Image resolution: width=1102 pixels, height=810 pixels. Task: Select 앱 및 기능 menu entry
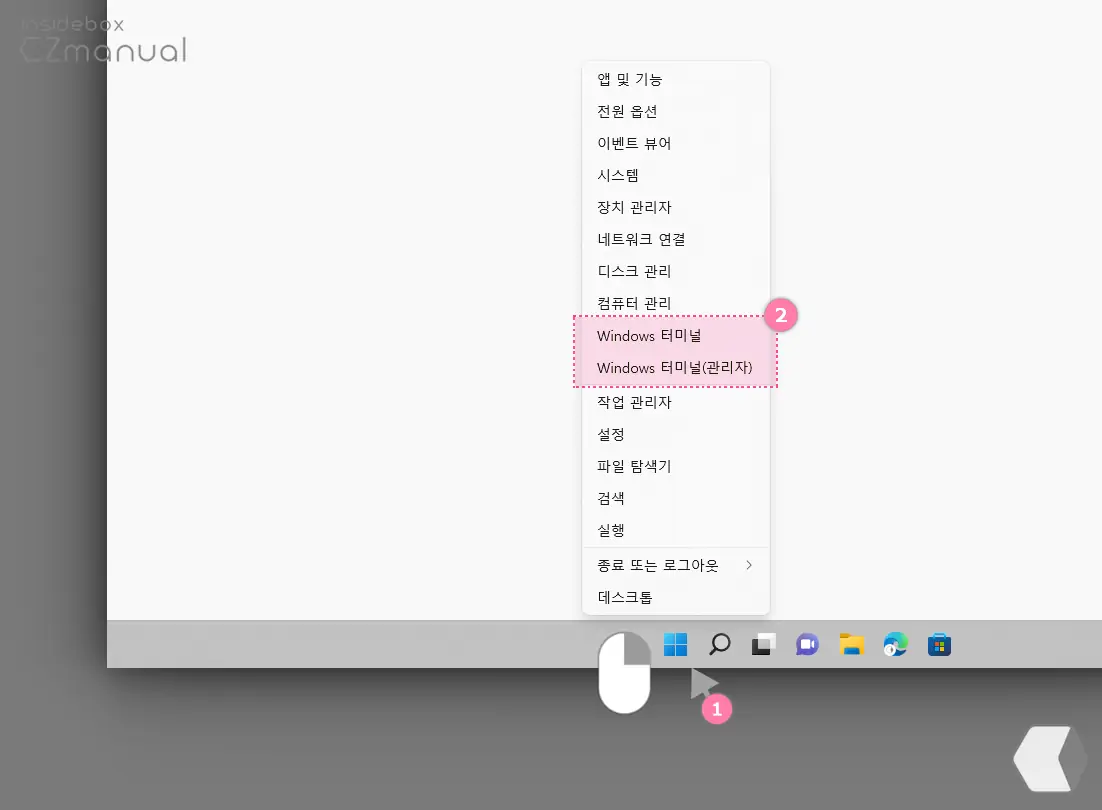pos(676,79)
